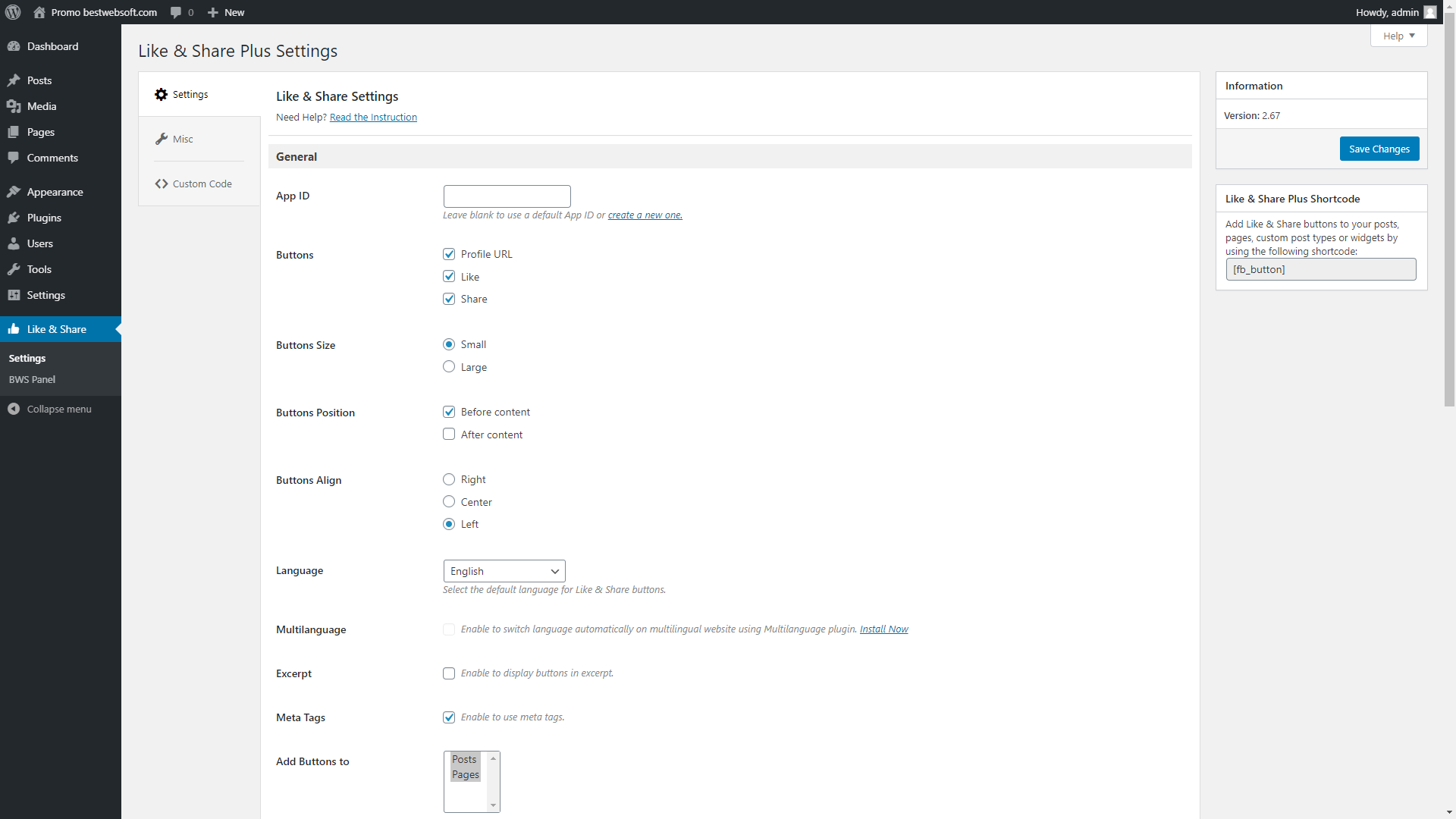Screen dimensions: 1456x819
Task: Enable the After content position checkbox
Action: (x=449, y=435)
